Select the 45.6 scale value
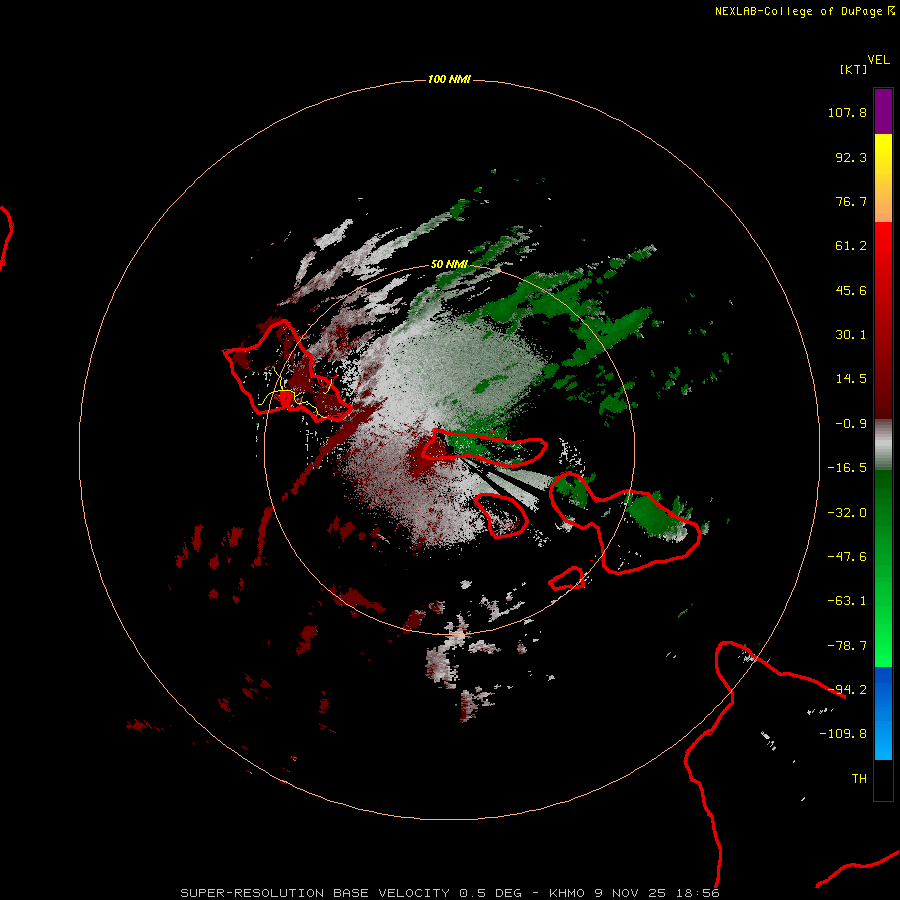The height and width of the screenshot is (900, 900). [x=851, y=290]
